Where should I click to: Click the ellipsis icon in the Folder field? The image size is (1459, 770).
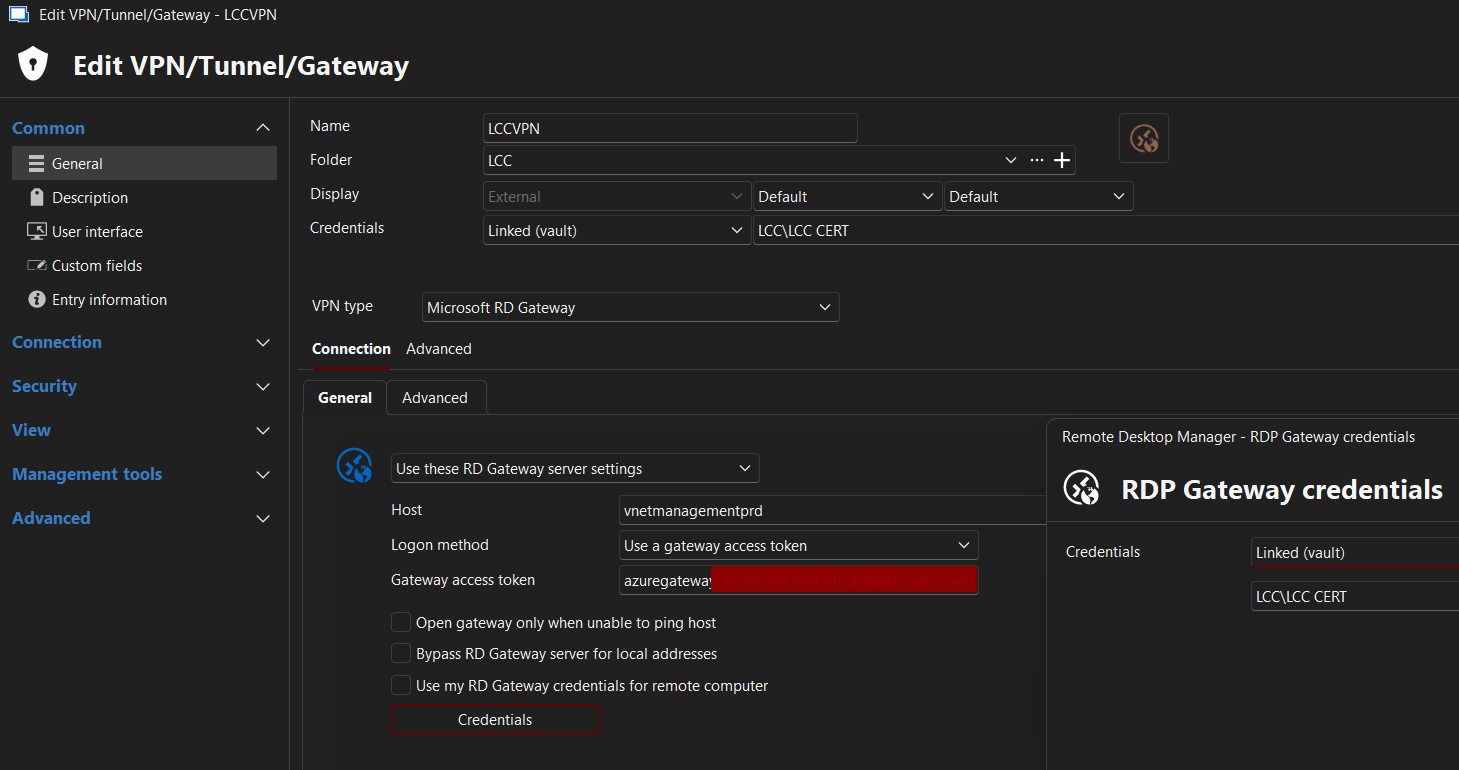[1036, 160]
